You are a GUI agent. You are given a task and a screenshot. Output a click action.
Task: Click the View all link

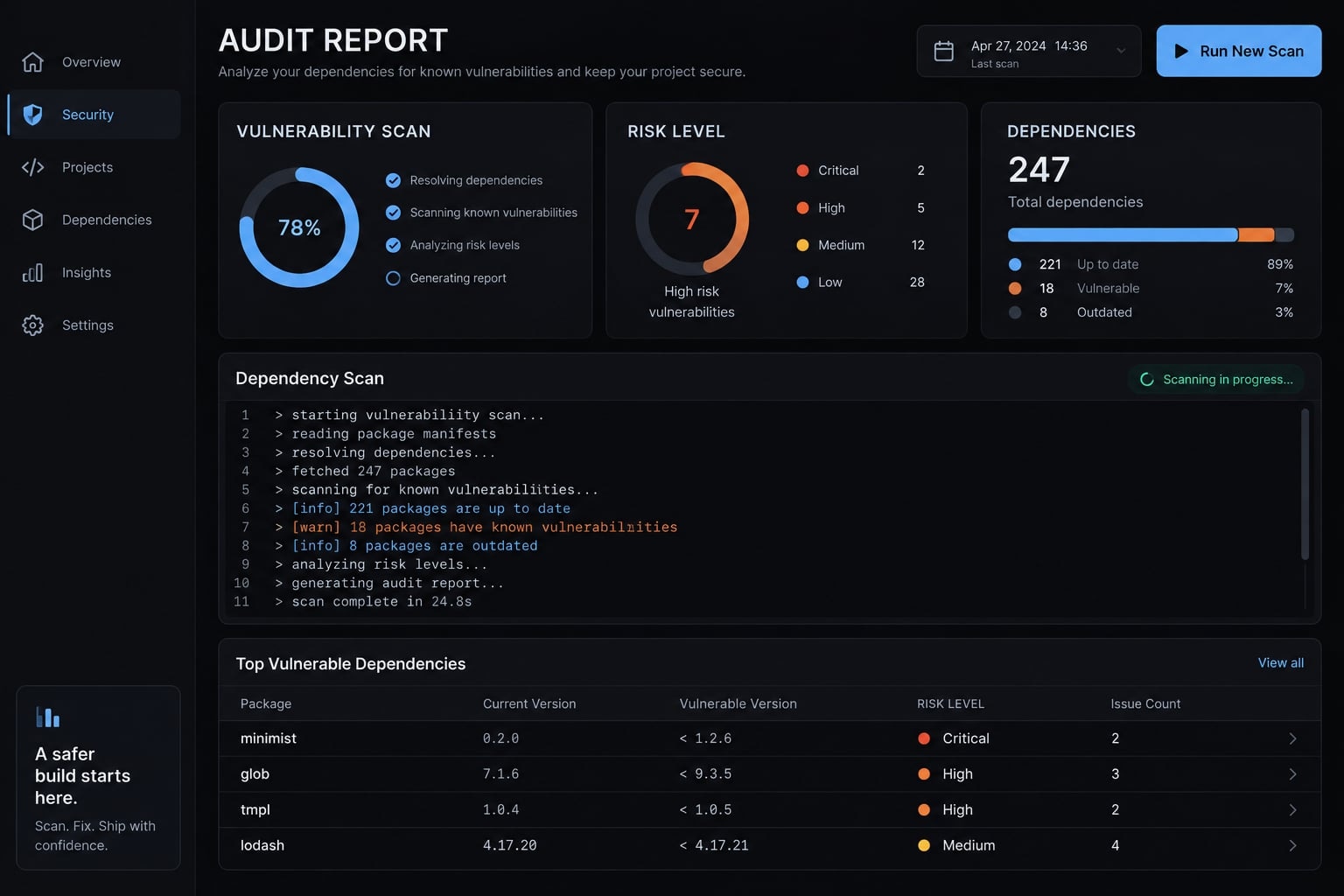click(x=1280, y=663)
